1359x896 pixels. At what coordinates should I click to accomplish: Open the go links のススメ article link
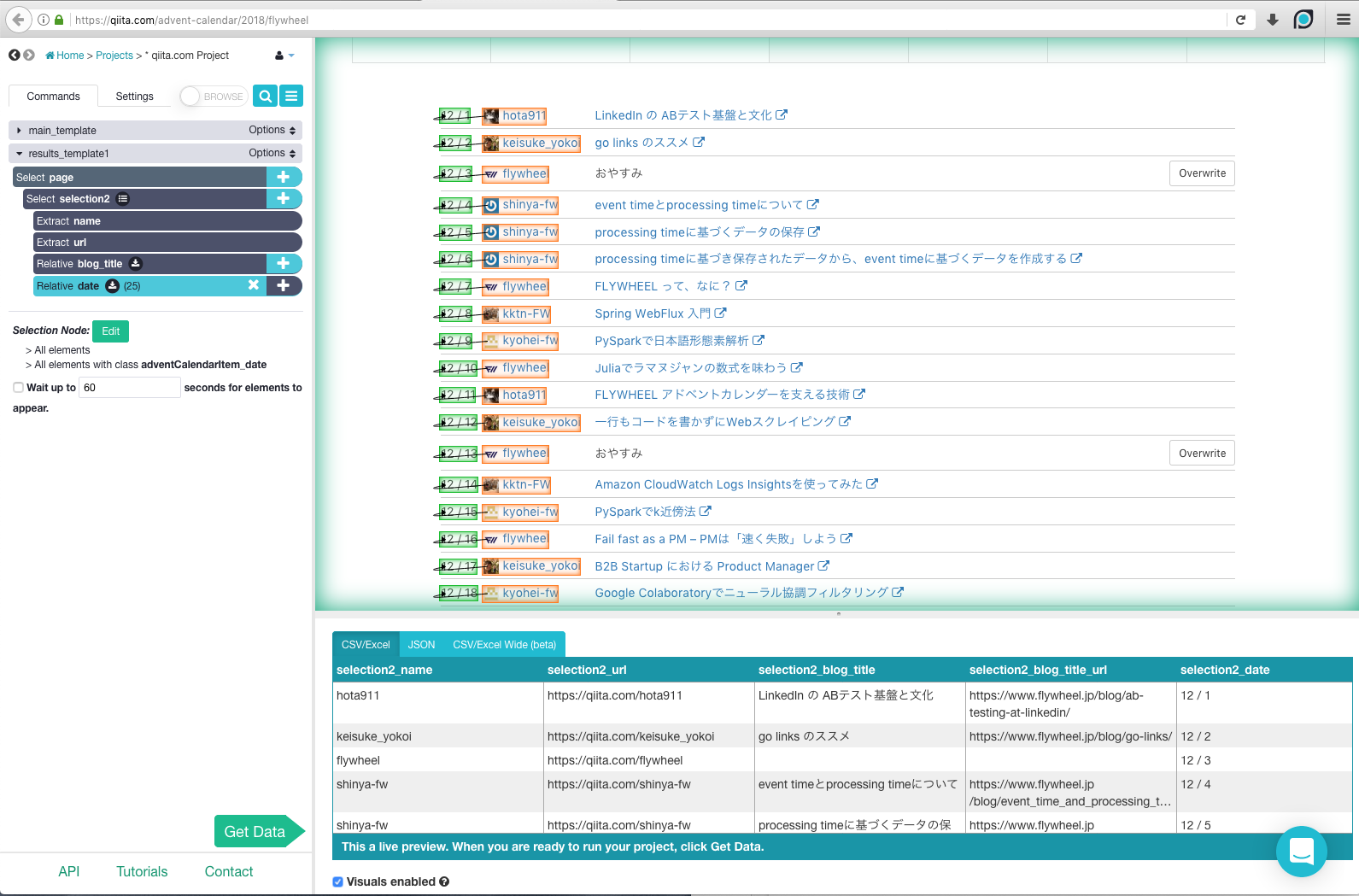[x=649, y=143]
